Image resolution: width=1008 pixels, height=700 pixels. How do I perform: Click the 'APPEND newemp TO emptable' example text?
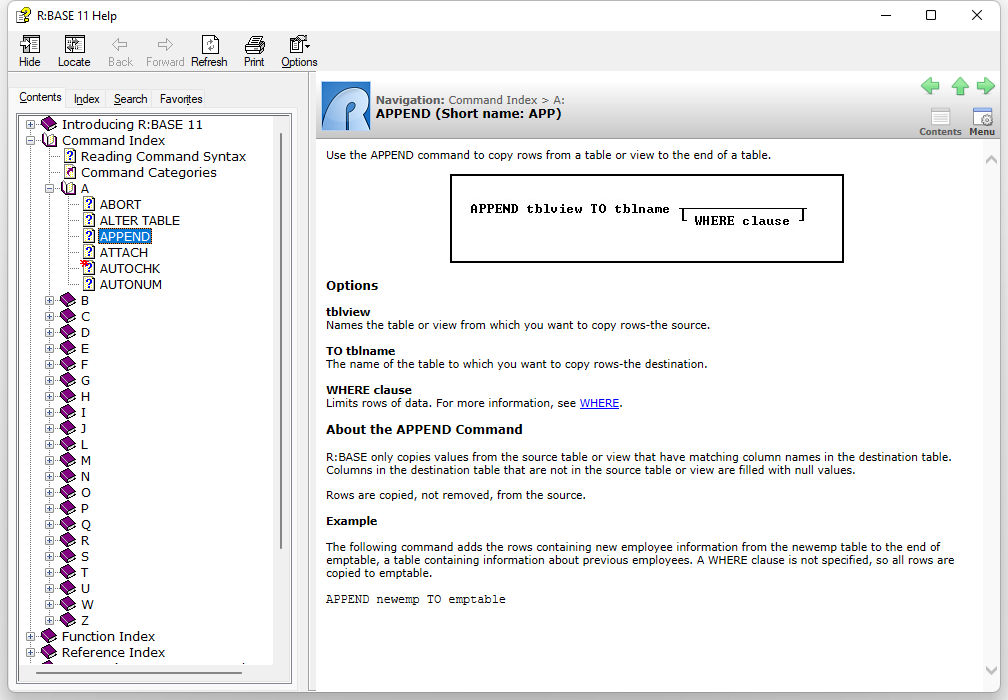pos(415,599)
